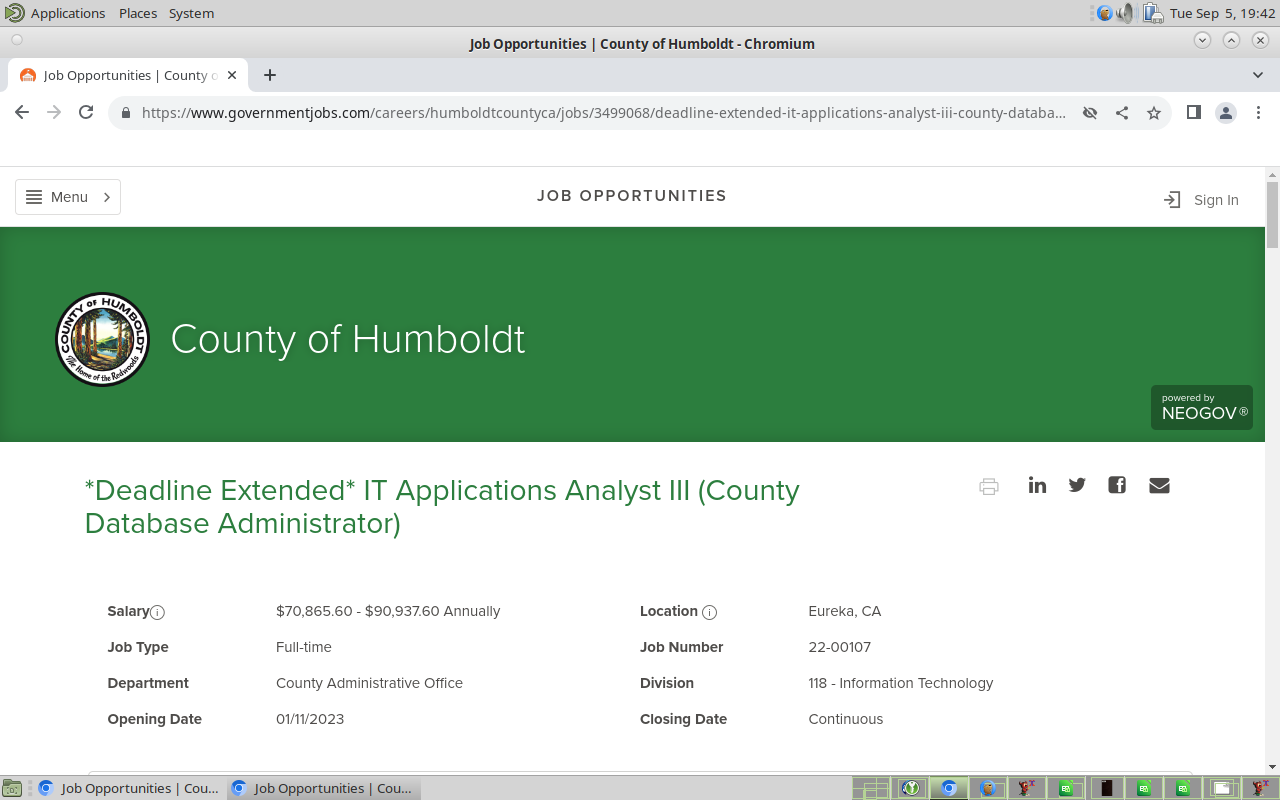This screenshot has height=800, width=1280.
Task: Click the volume speaker tray icon
Action: 1127,13
